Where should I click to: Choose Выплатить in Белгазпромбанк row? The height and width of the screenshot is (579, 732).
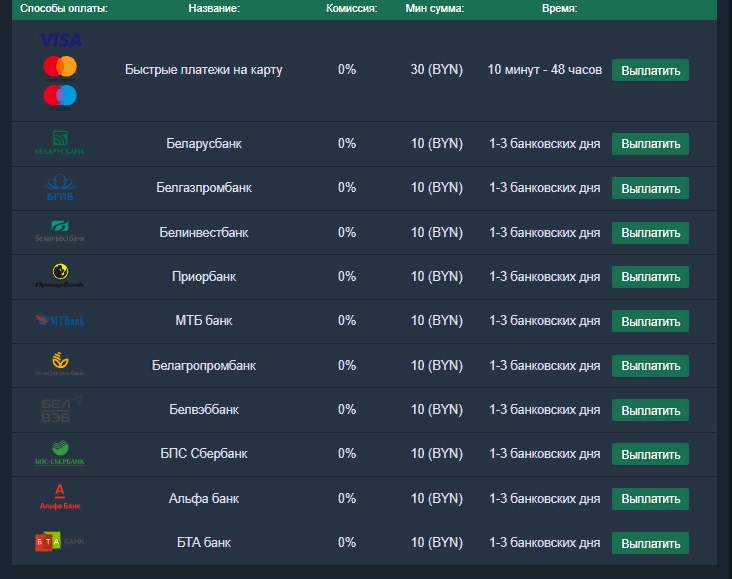[x=650, y=188]
